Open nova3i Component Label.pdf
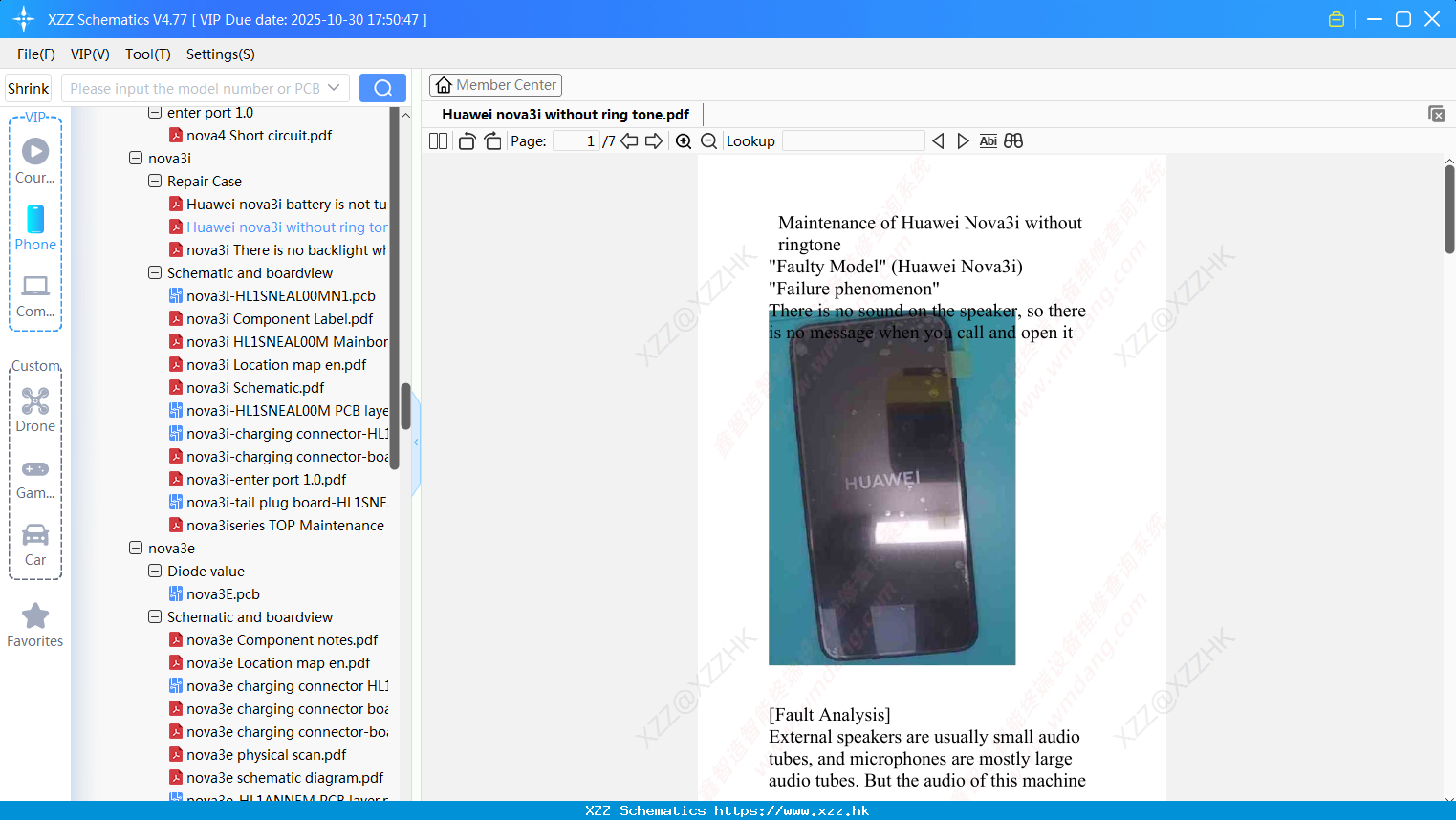Viewport: 1456px width, 820px height. pos(272,318)
